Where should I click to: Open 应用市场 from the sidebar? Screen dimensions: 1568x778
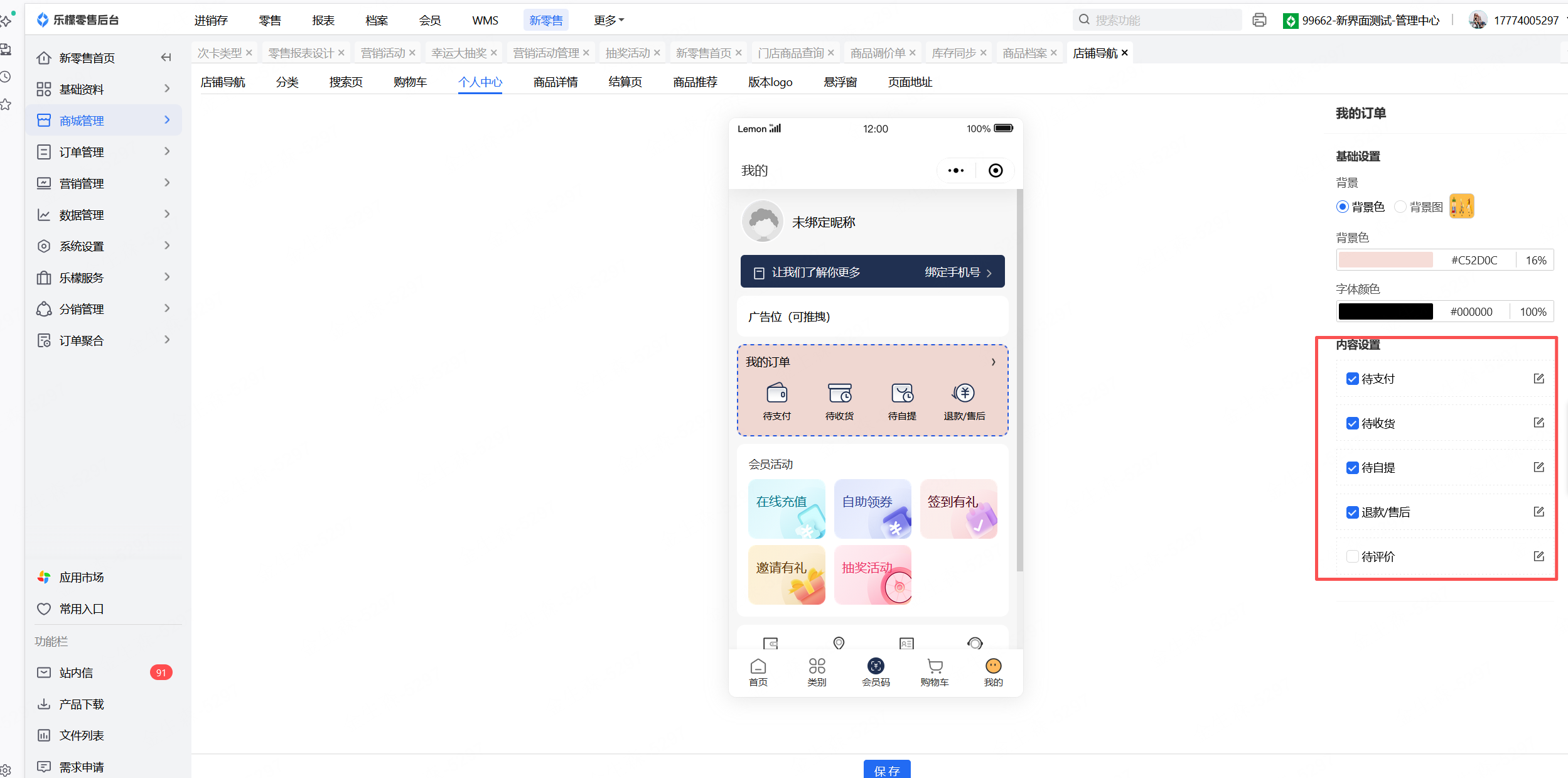coord(82,577)
